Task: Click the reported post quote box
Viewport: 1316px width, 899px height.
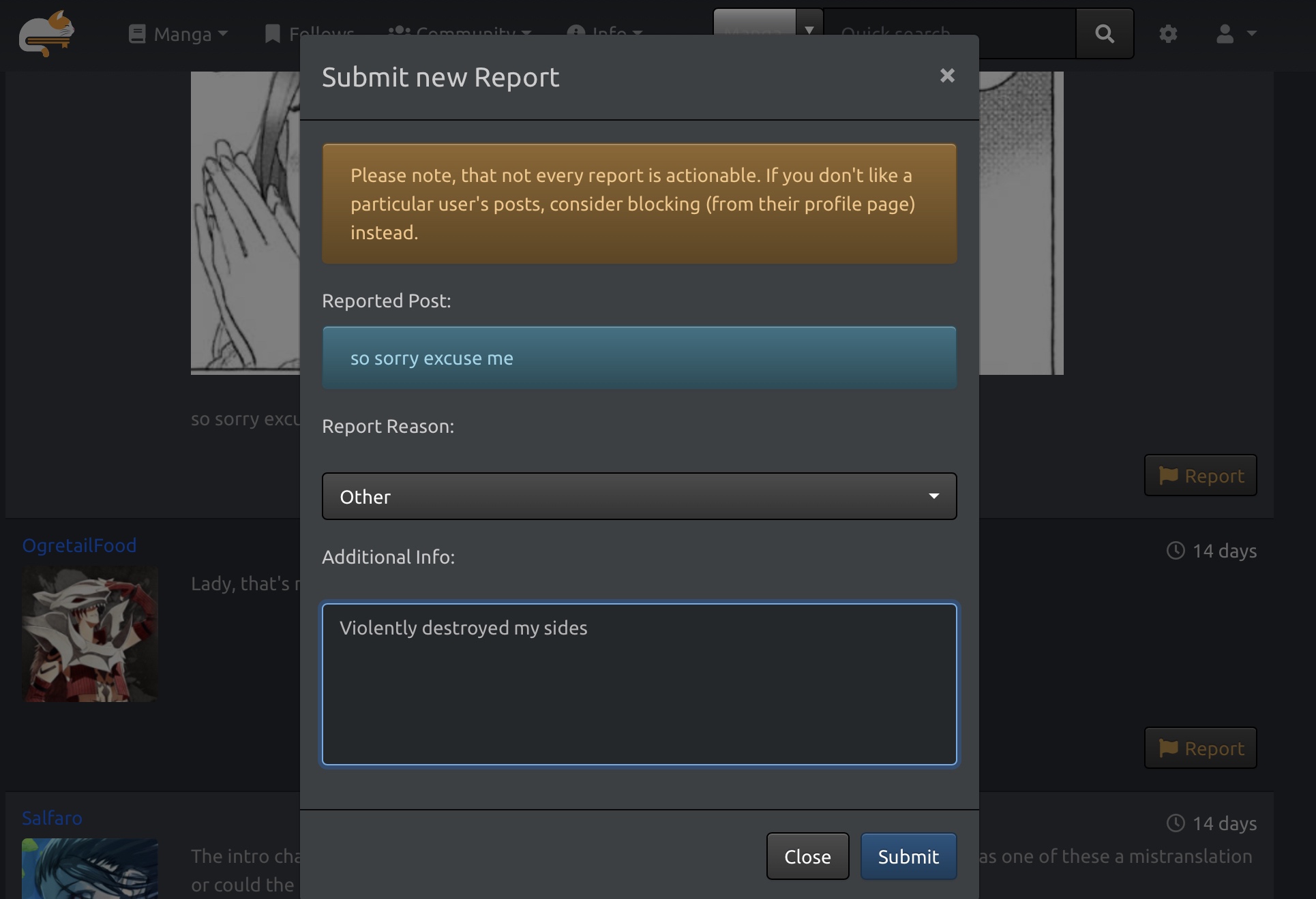Action: pyautogui.click(x=639, y=358)
